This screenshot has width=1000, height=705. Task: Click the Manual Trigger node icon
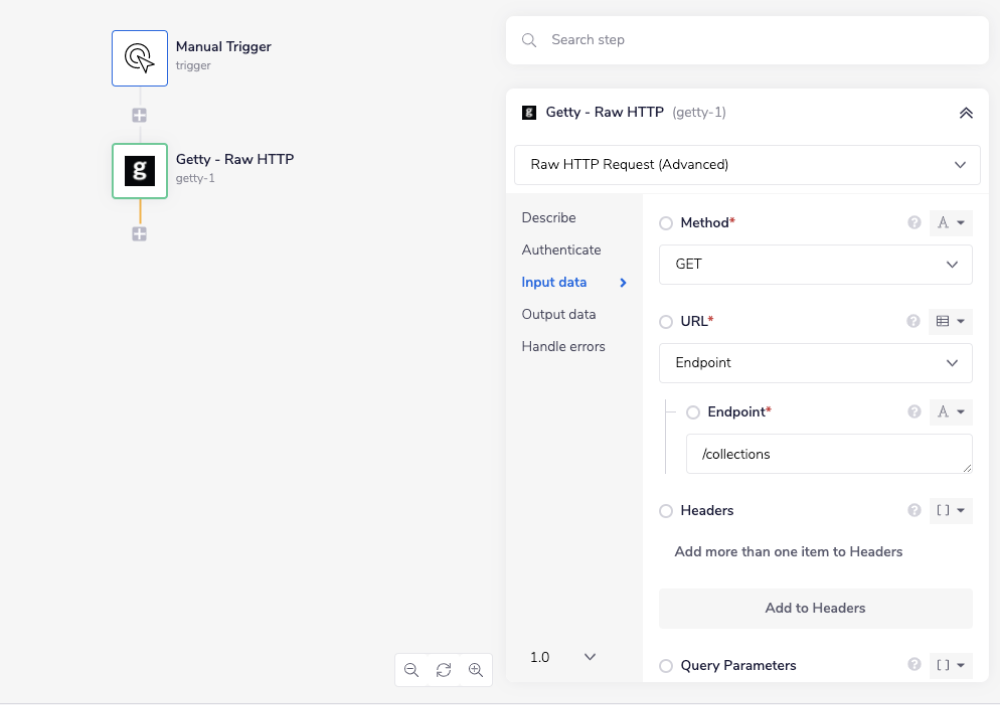tap(139, 58)
